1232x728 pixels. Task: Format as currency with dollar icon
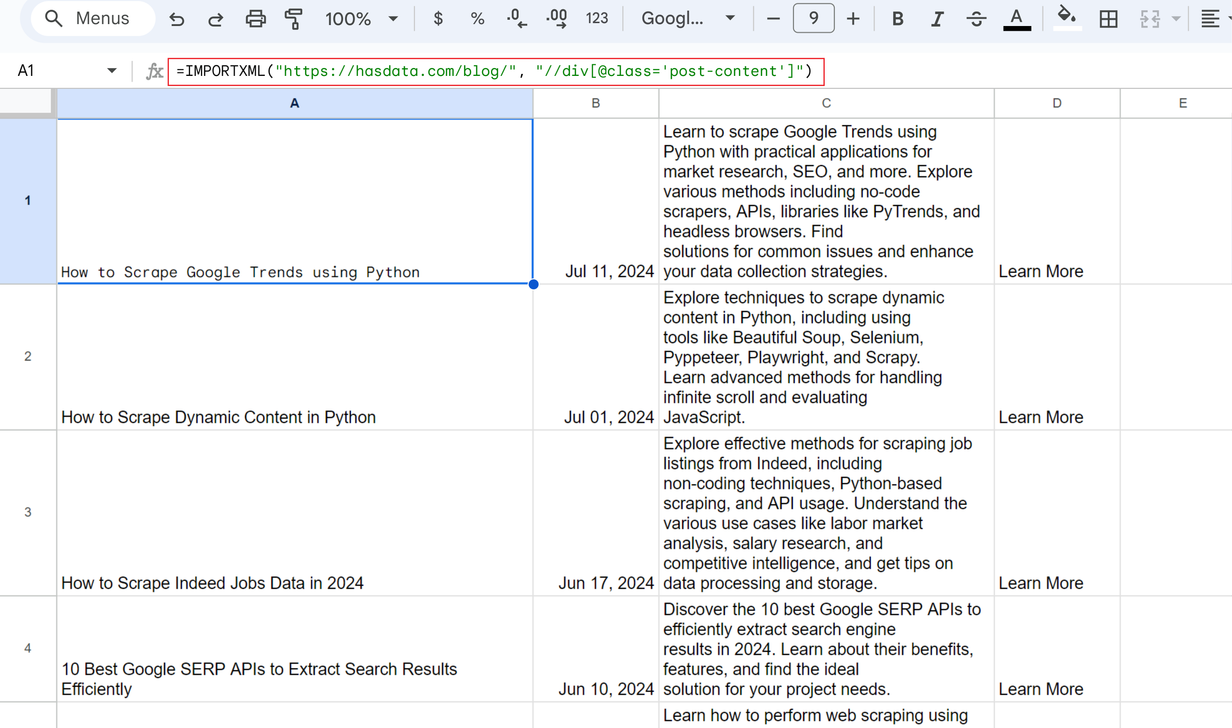(x=438, y=19)
